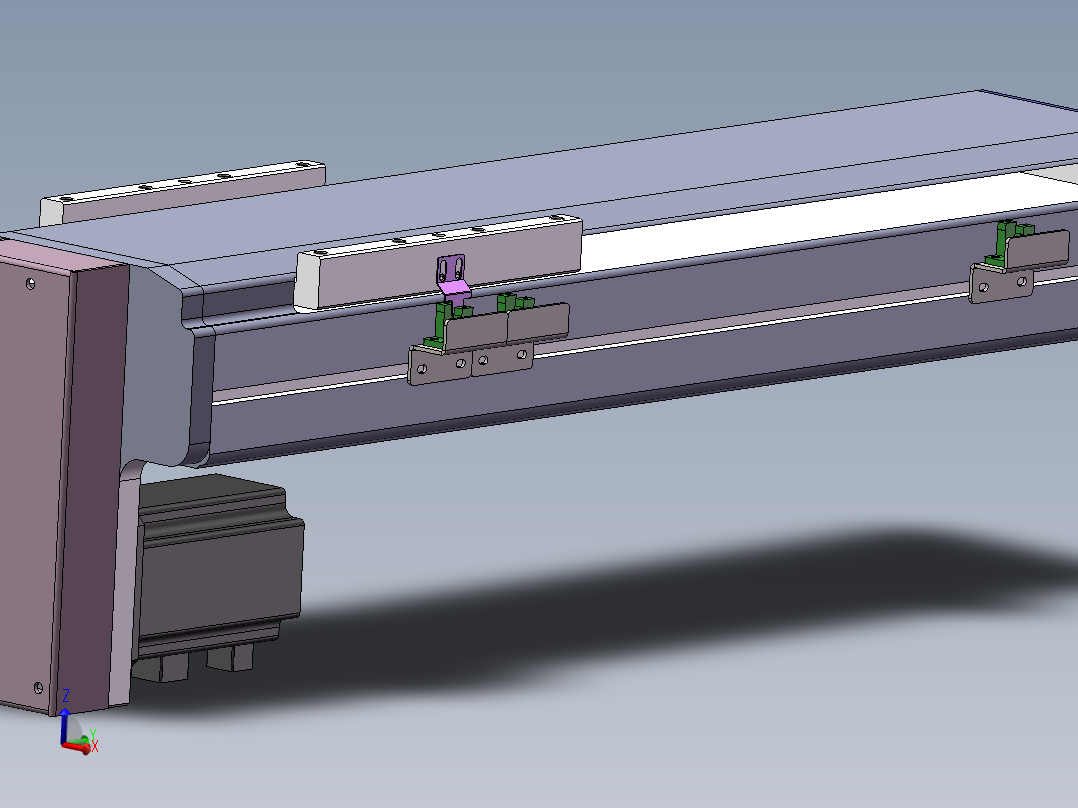Pick the lower screw hole on the end plate

point(38,687)
